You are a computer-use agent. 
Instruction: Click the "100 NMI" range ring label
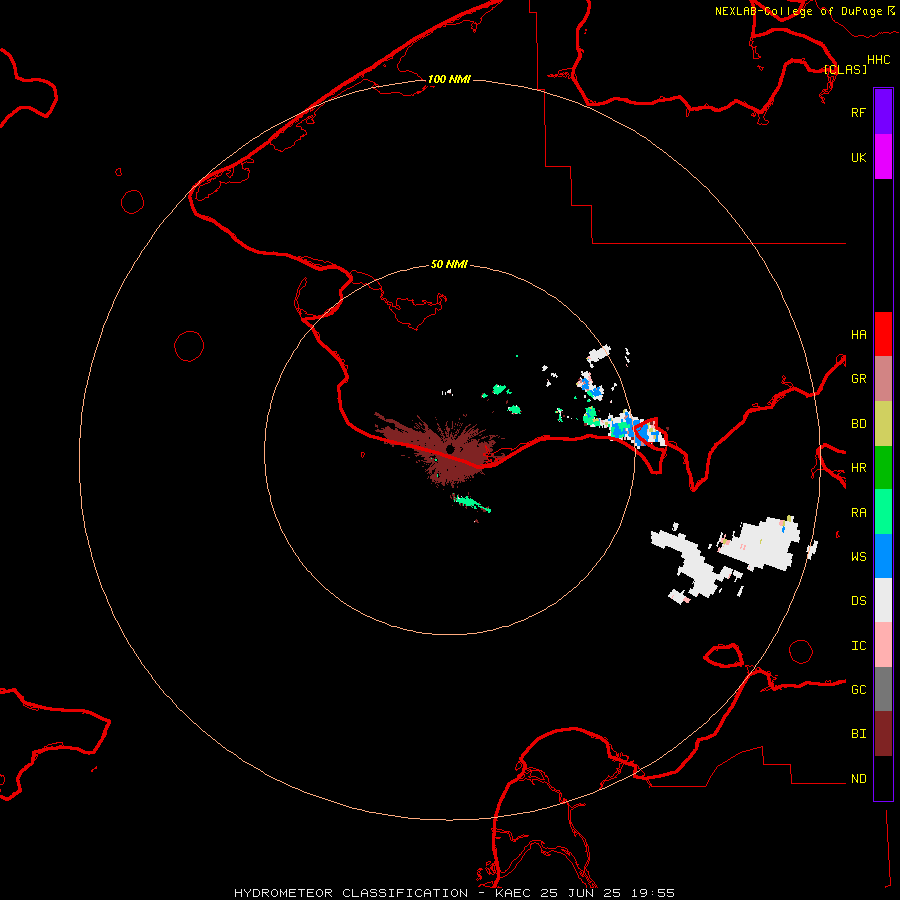(x=449, y=79)
